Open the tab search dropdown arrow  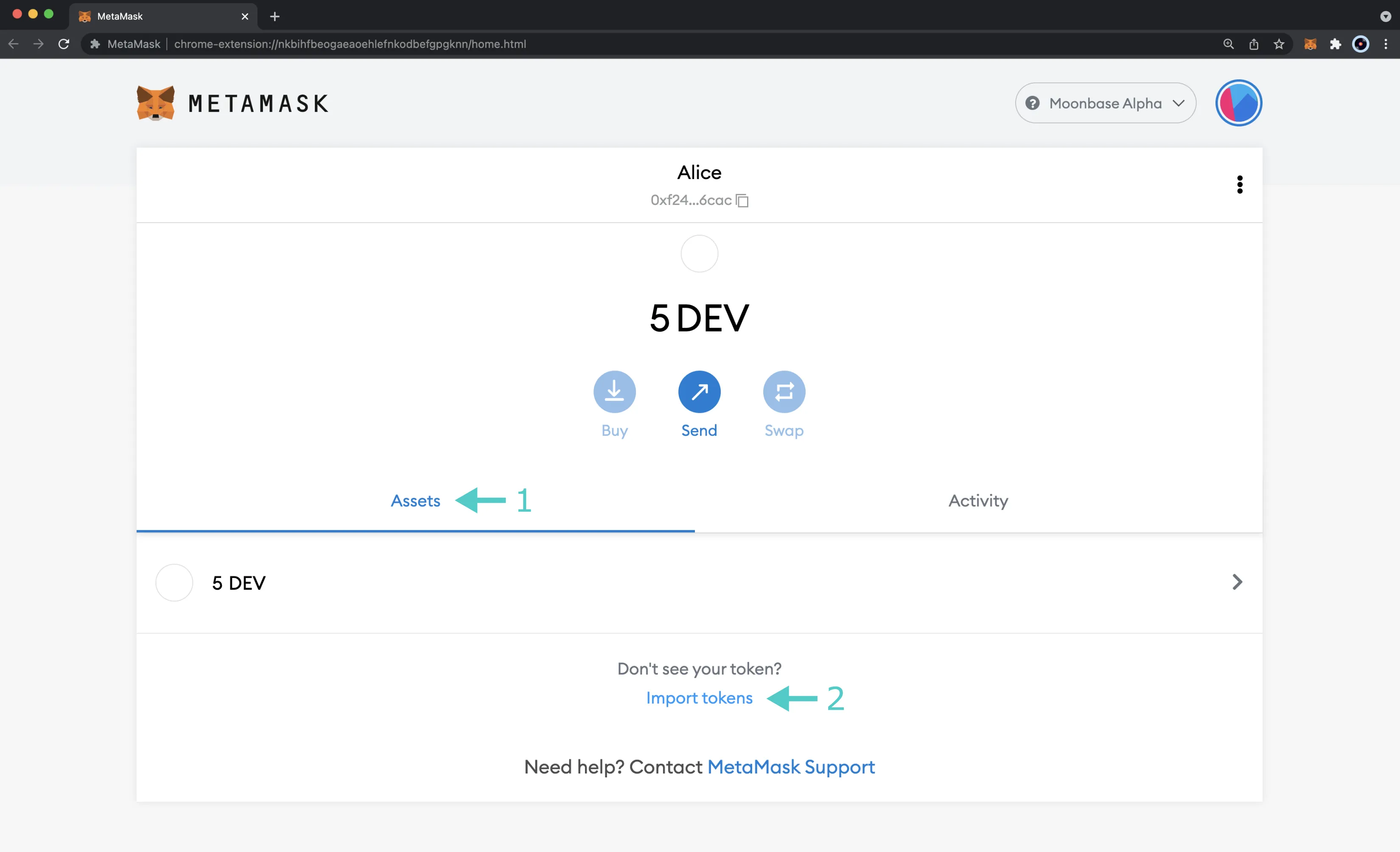[x=1385, y=17]
